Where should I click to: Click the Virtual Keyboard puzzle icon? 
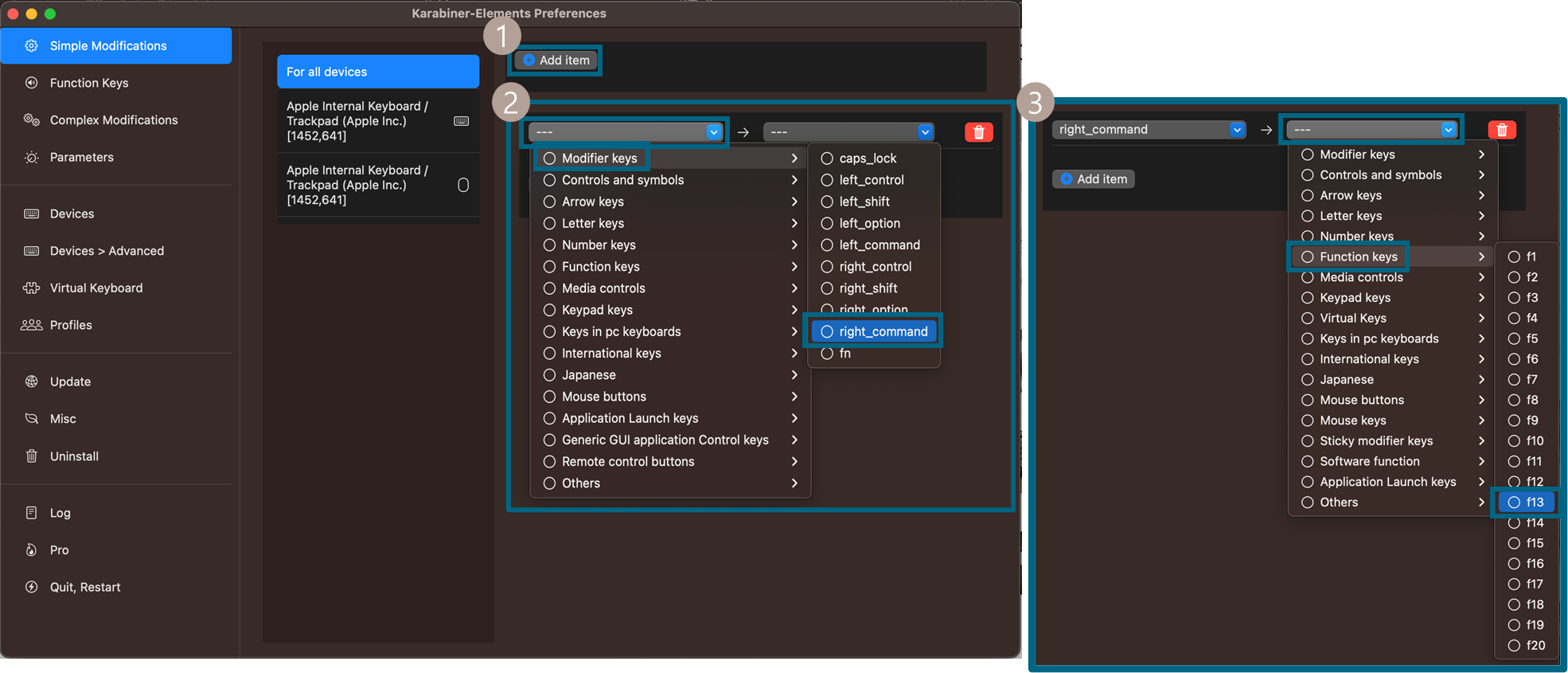point(31,288)
